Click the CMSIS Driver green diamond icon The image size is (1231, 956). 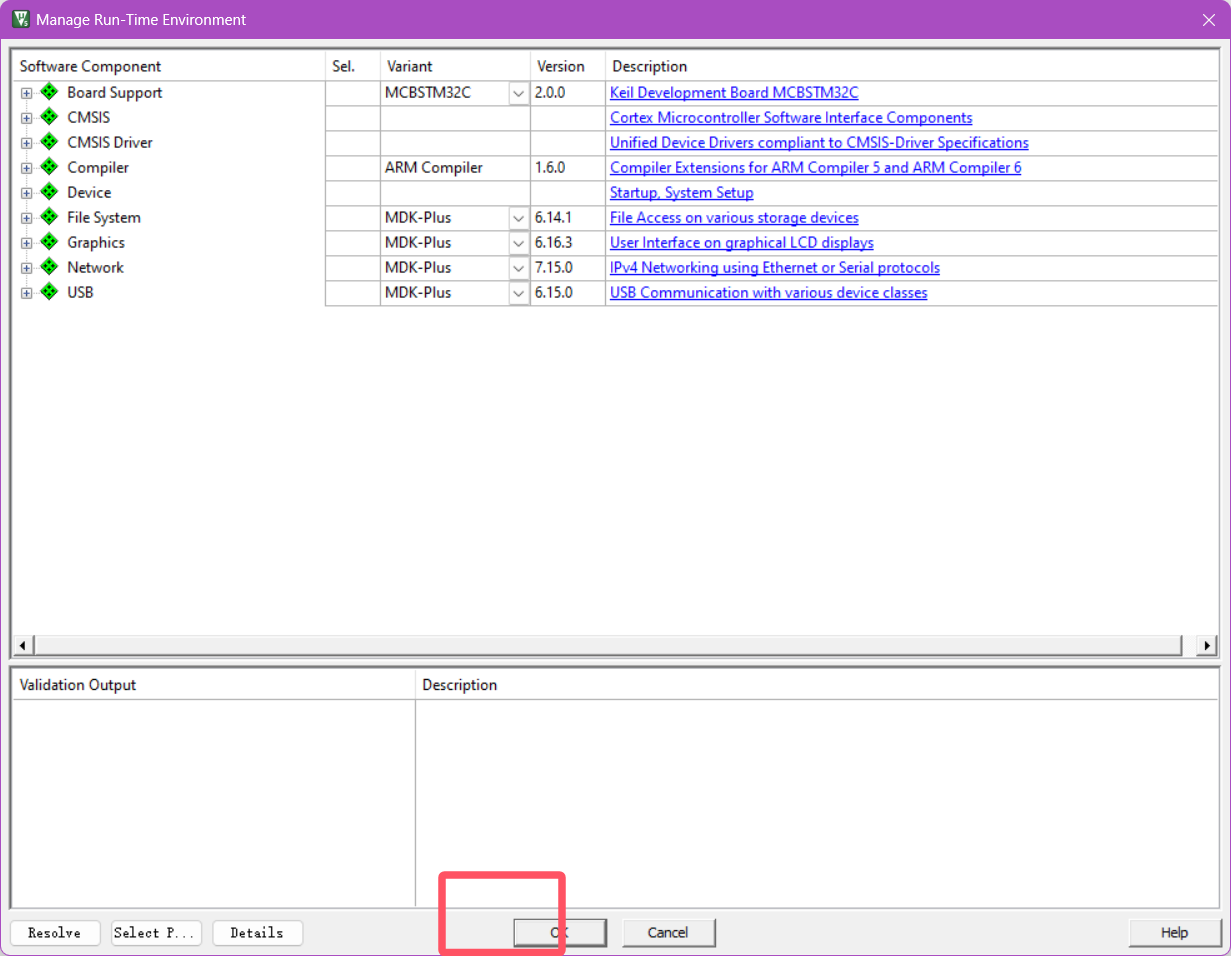[49, 142]
